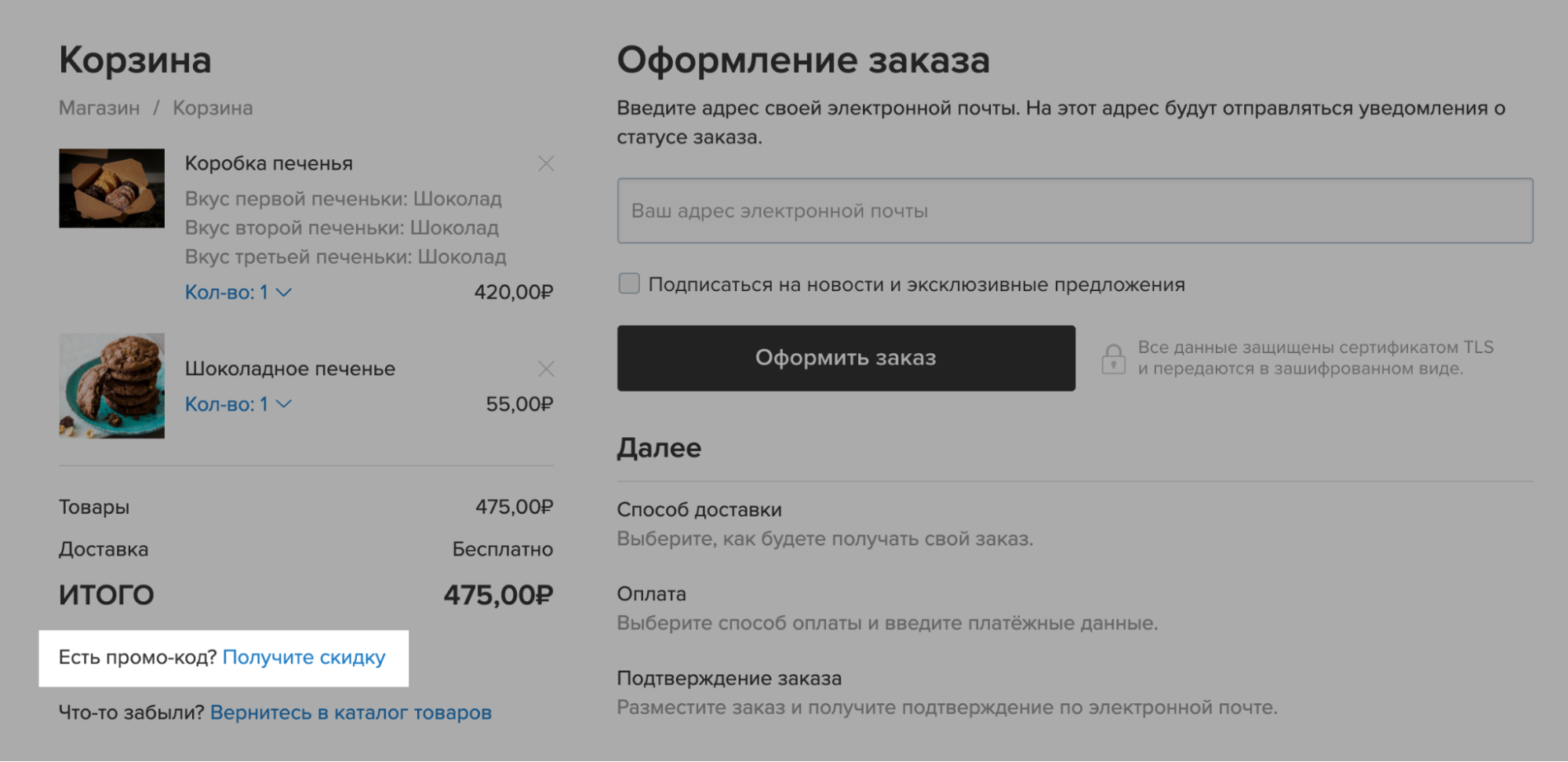Tick the newsletter subscription checkbox
Screen dimensions: 1568x762
tap(629, 283)
